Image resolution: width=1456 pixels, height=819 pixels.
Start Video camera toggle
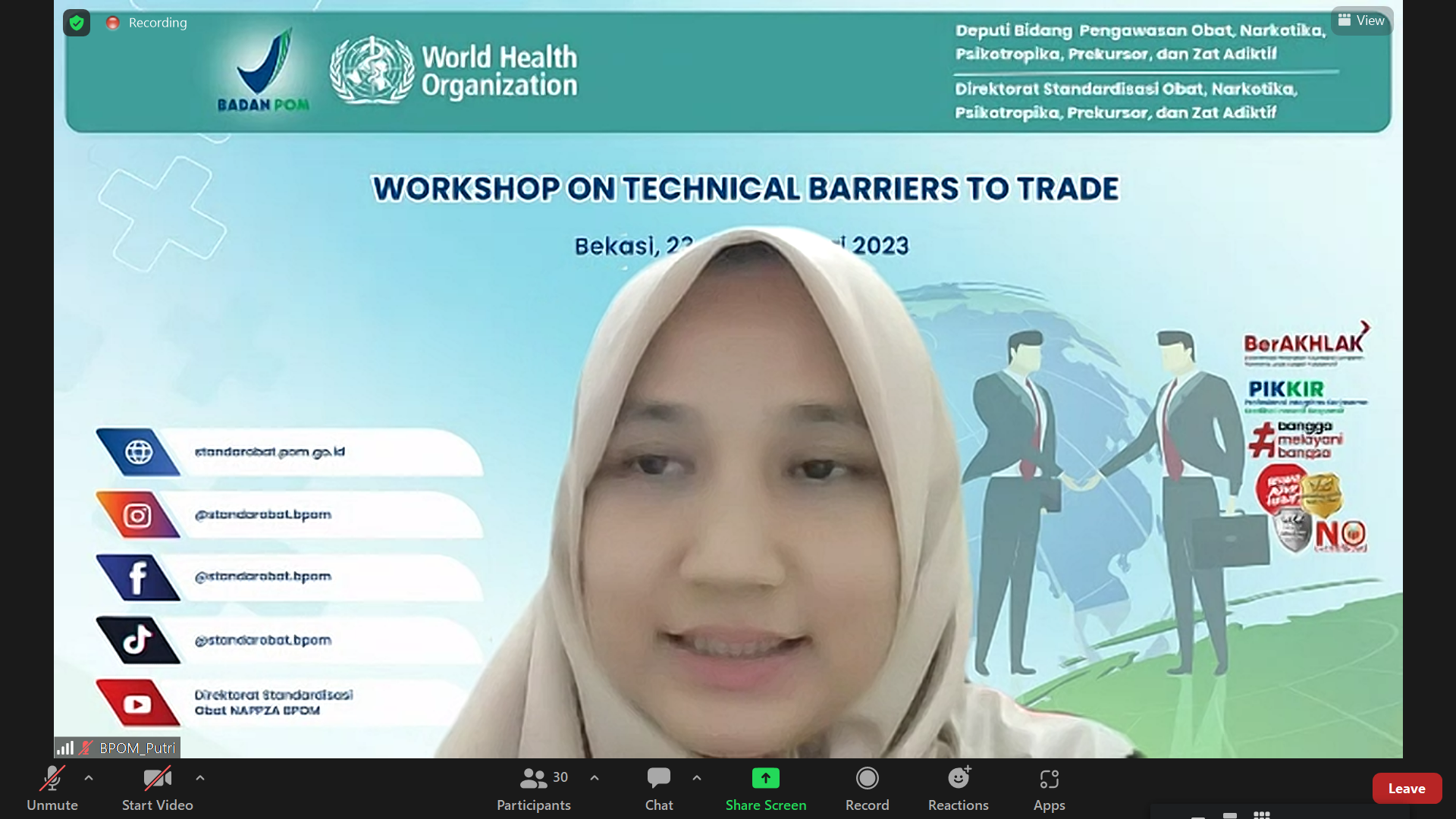pos(157,788)
